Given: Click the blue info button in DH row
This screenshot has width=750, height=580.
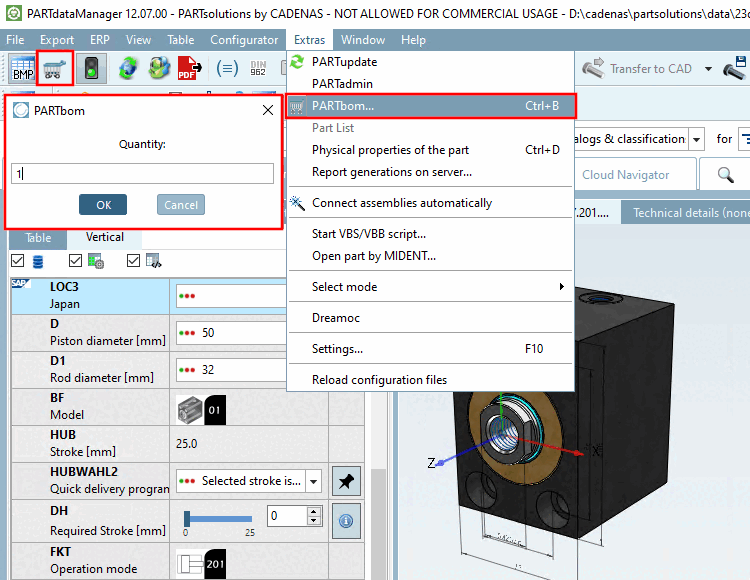Looking at the screenshot, I should pos(346,521).
